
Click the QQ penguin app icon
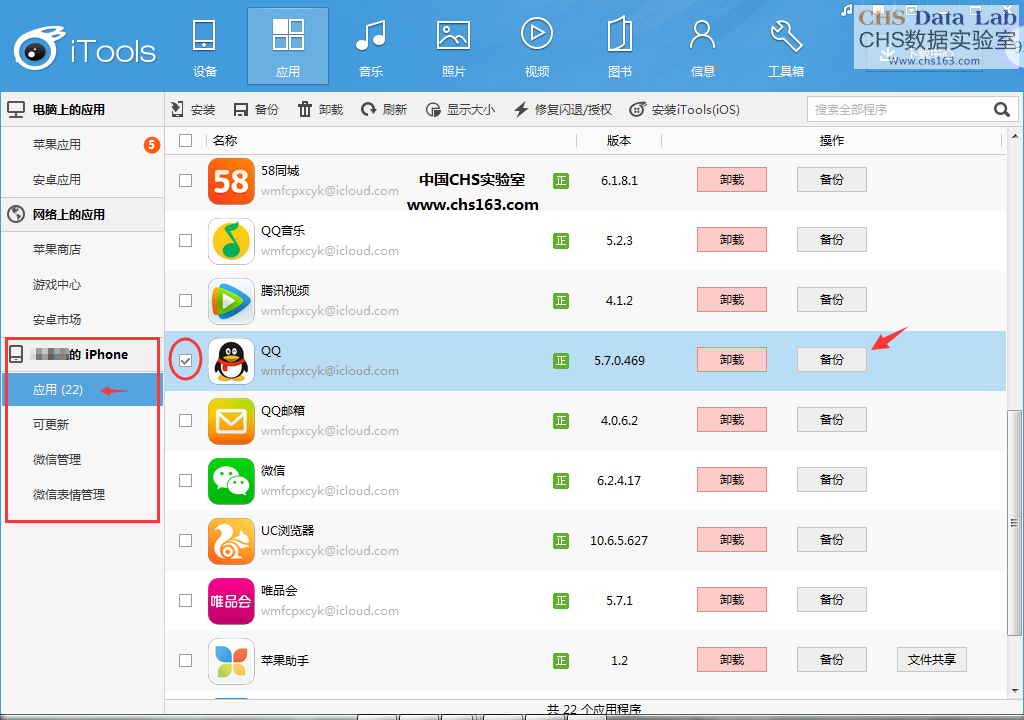pos(231,361)
